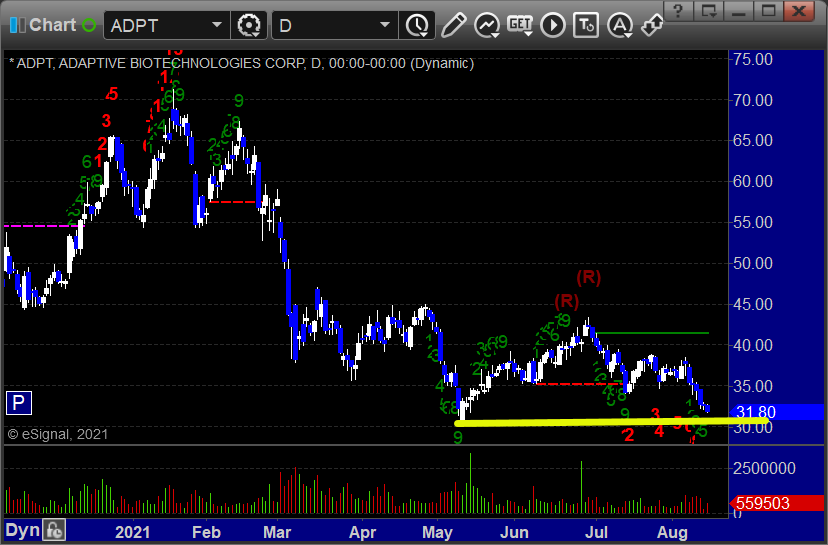828x545 pixels.
Task: Click the 55.00 price axis label
Action: [752, 222]
